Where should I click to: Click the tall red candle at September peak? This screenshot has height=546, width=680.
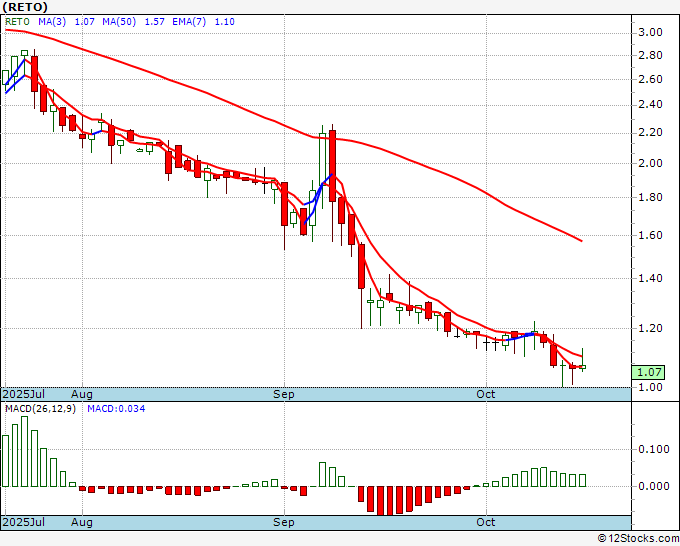[333, 166]
